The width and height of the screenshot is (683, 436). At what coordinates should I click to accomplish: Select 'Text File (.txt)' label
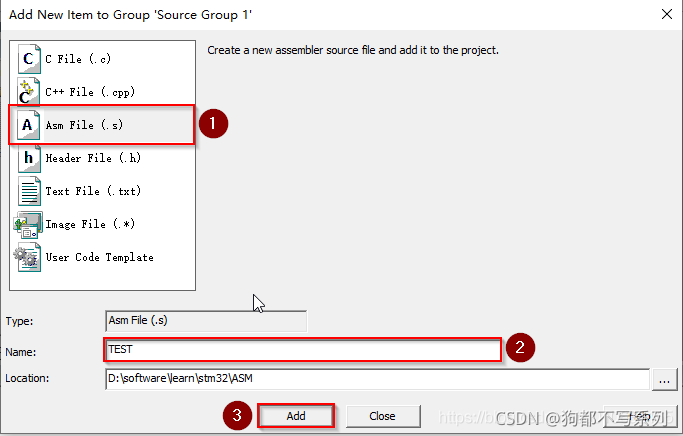tap(93, 191)
